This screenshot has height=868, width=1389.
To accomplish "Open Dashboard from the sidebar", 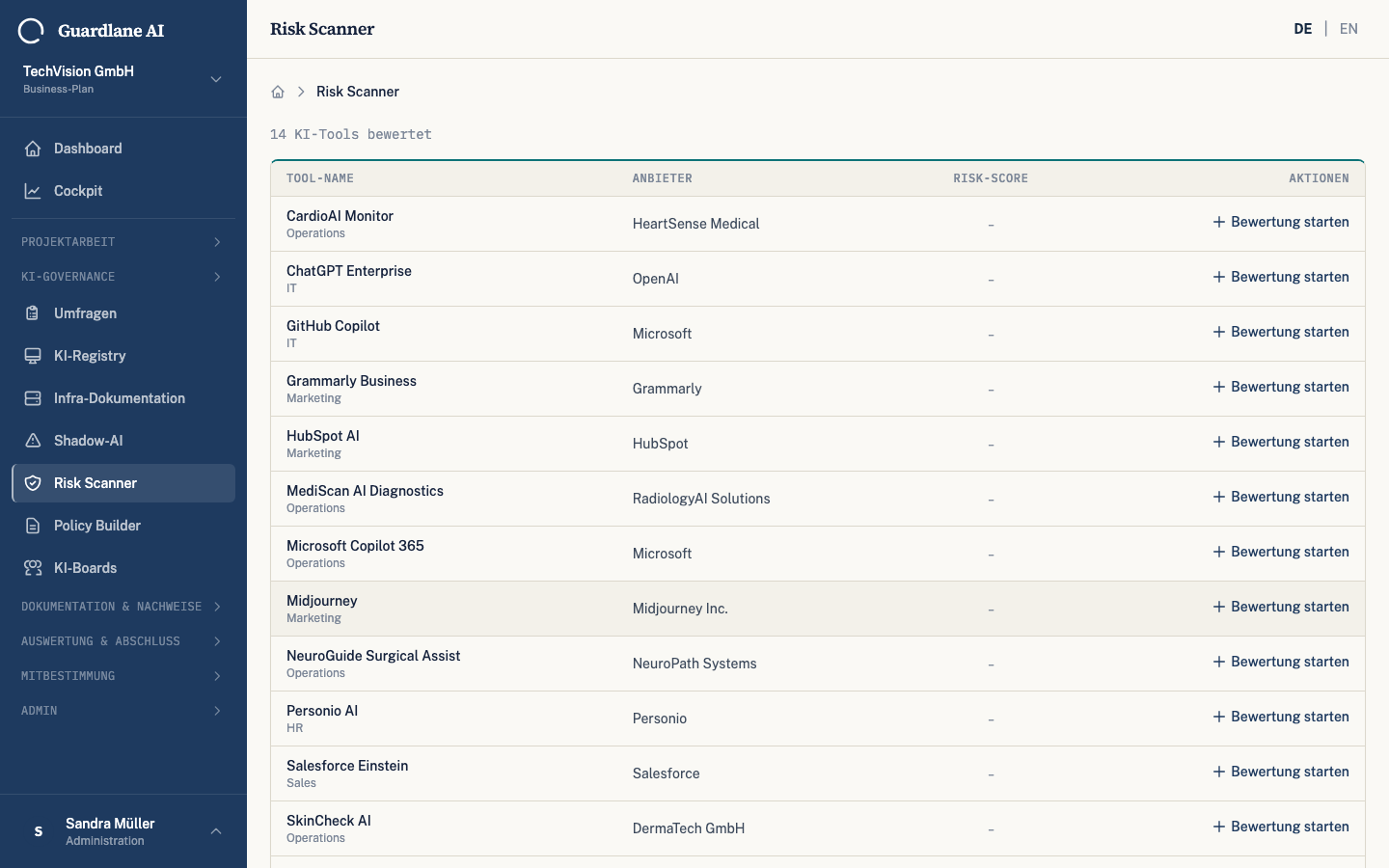I will [123, 149].
